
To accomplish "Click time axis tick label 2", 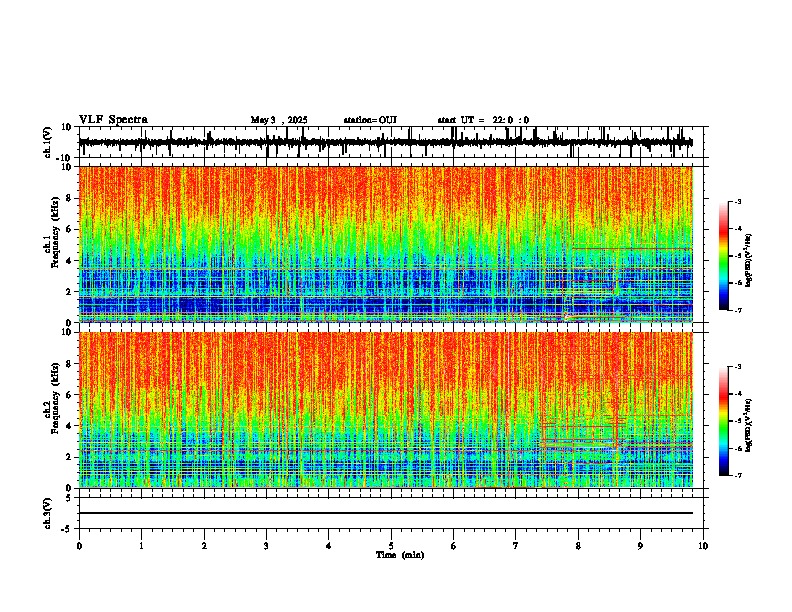I will click(x=204, y=546).
